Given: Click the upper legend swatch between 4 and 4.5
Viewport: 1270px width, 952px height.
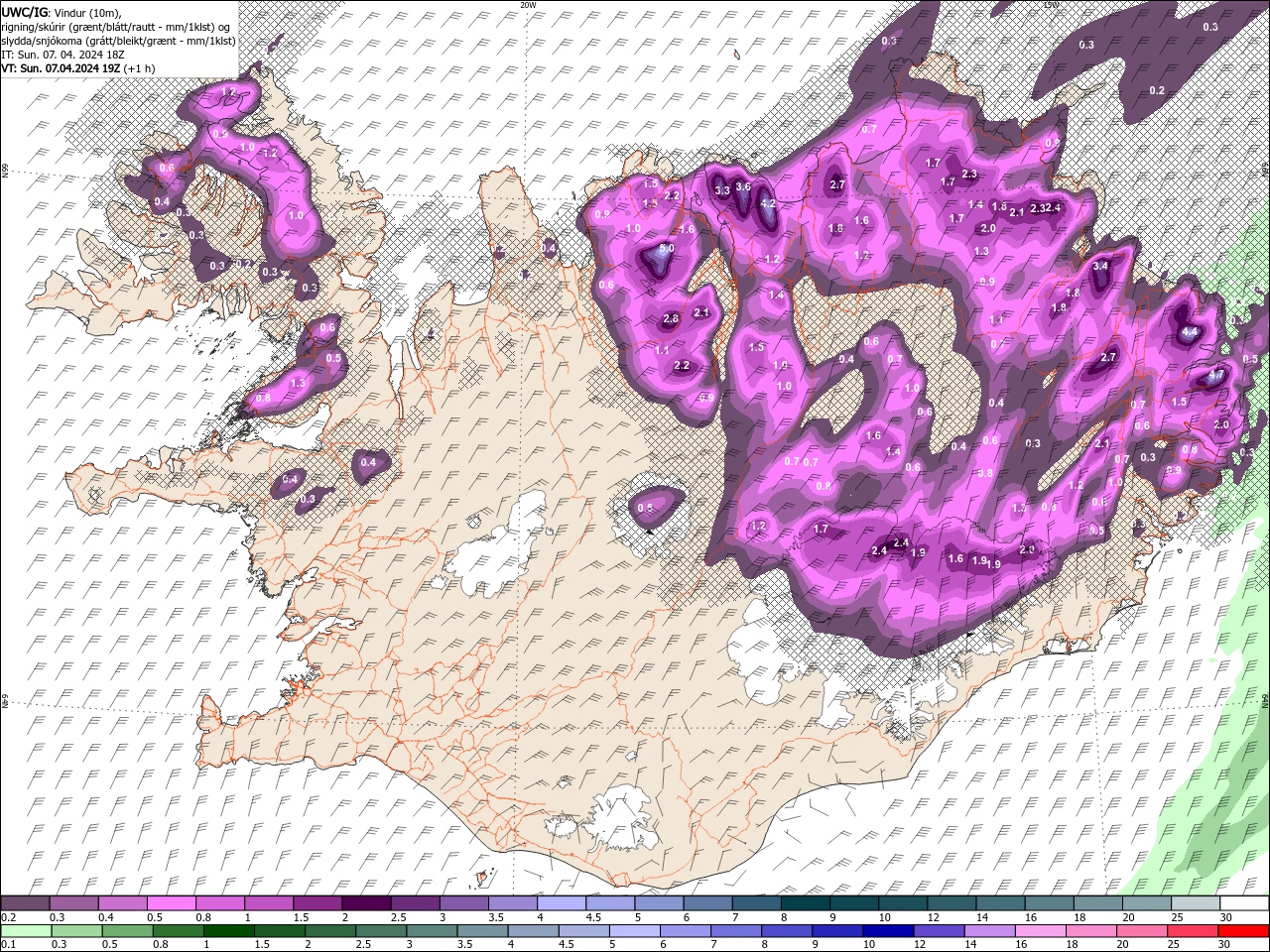Looking at the screenshot, I should pyautogui.click(x=561, y=903).
